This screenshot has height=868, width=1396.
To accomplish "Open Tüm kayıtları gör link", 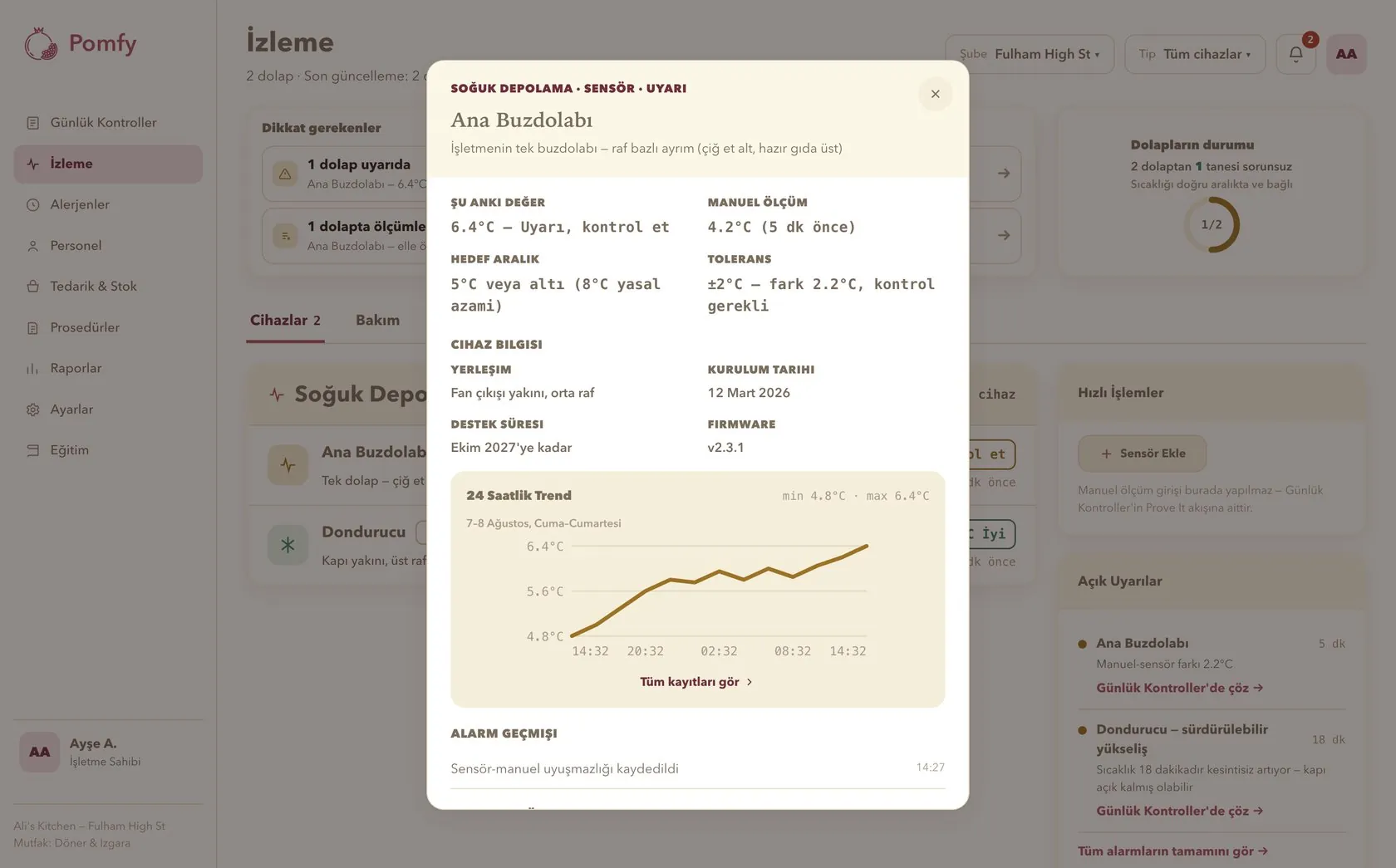I will [x=696, y=682].
